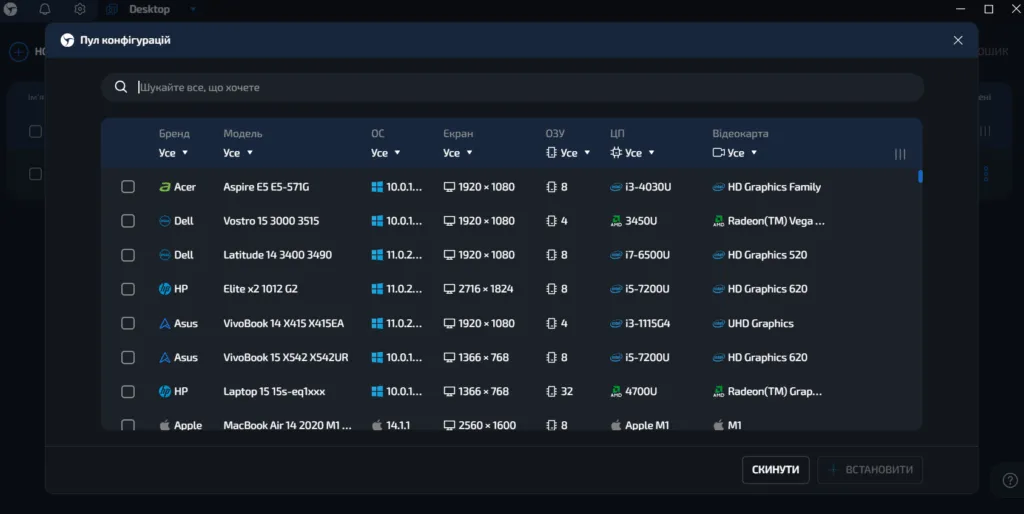Click the Desktop tab in title bar
The image size is (1024, 514).
(x=149, y=9)
